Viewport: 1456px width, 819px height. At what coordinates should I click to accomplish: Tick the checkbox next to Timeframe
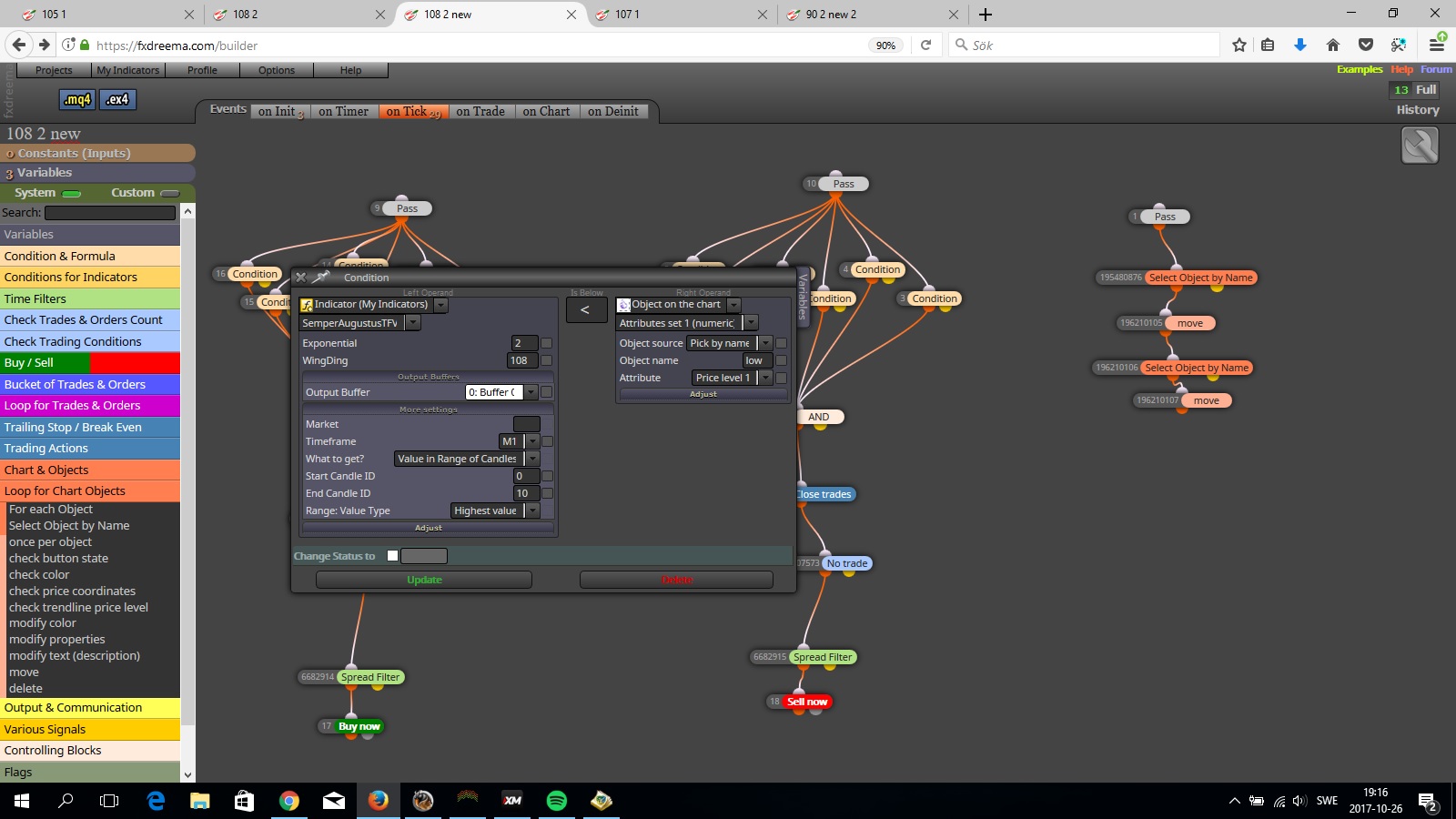(x=547, y=441)
